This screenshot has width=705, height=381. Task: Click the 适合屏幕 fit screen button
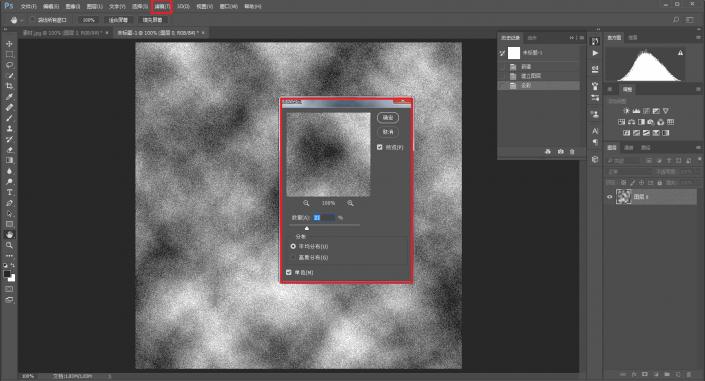(118, 20)
